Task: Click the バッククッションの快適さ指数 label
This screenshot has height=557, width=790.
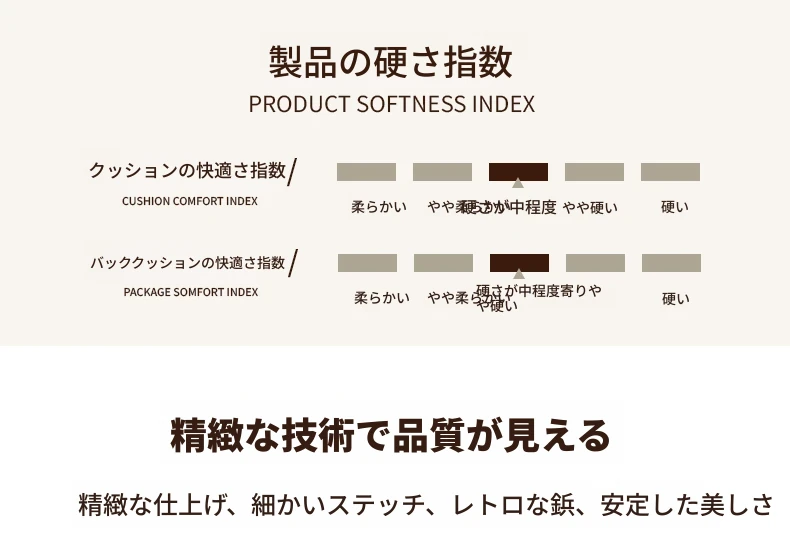Action: click(187, 262)
